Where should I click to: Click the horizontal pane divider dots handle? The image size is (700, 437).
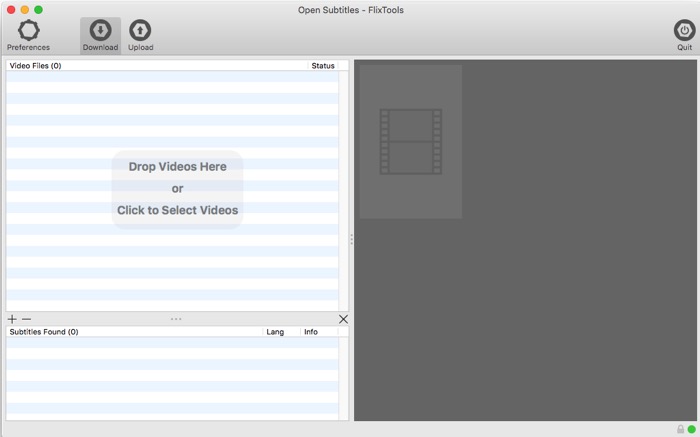[x=176, y=319]
